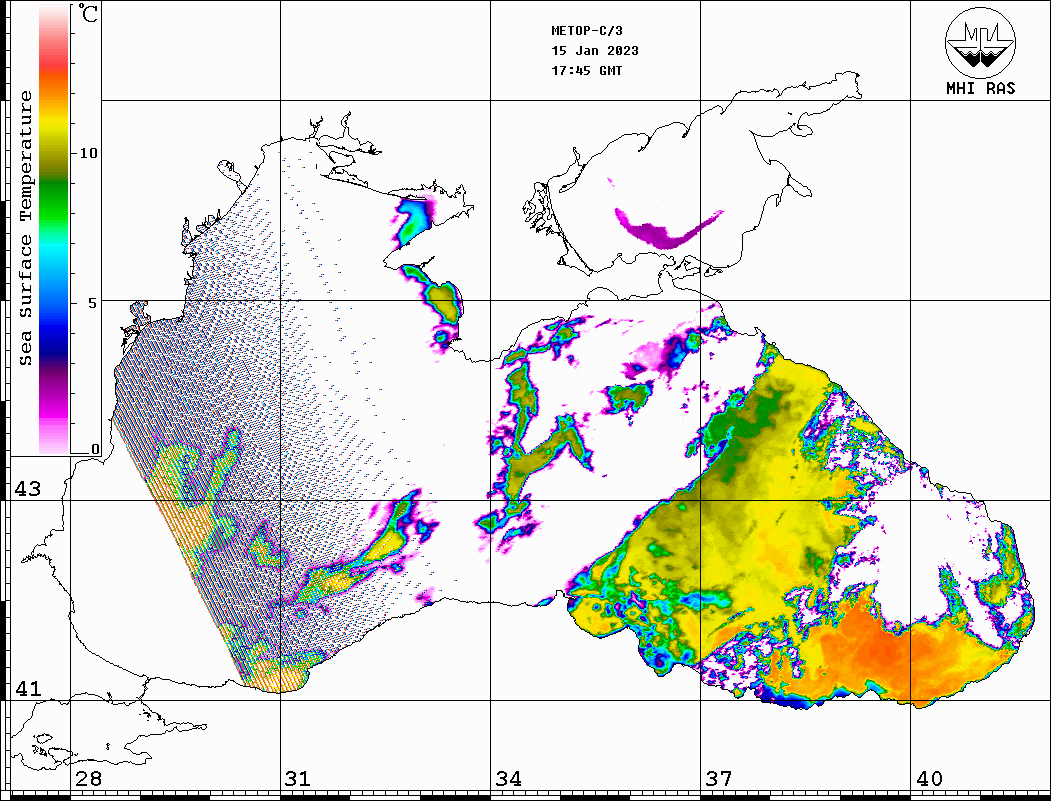Screen dimensions: 1051x801
Task: Click the orange warm region in southeast Black Sea
Action: click(x=891, y=650)
